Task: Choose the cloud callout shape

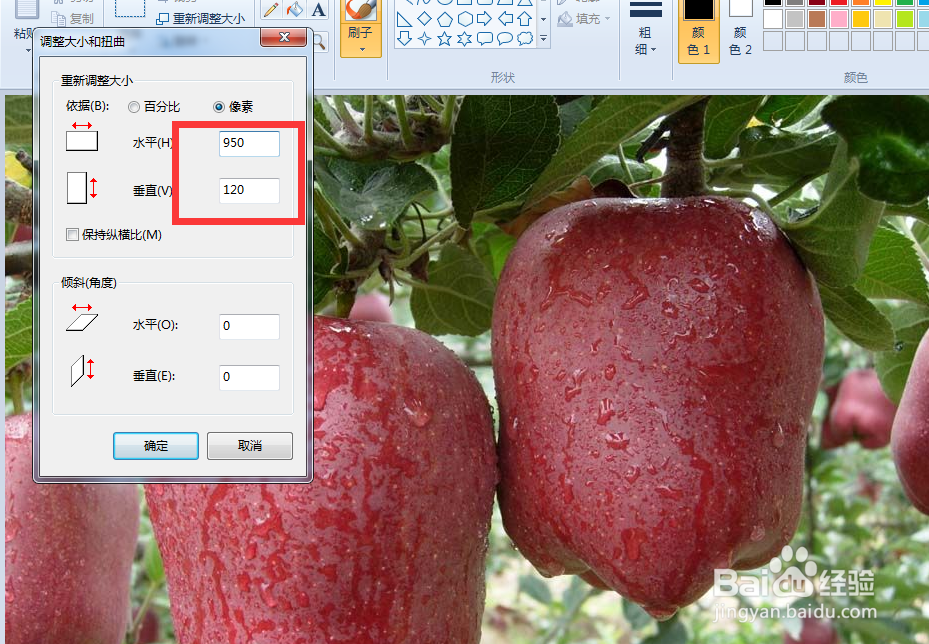Action: pyautogui.click(x=525, y=39)
